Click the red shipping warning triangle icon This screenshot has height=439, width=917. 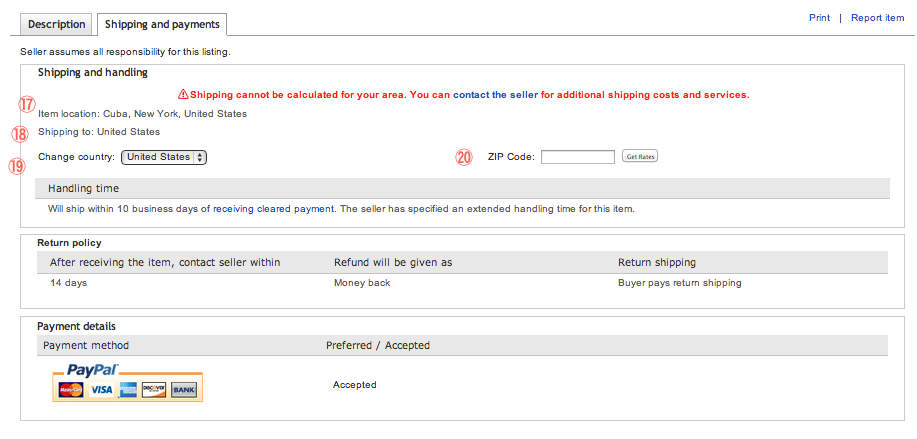point(183,94)
